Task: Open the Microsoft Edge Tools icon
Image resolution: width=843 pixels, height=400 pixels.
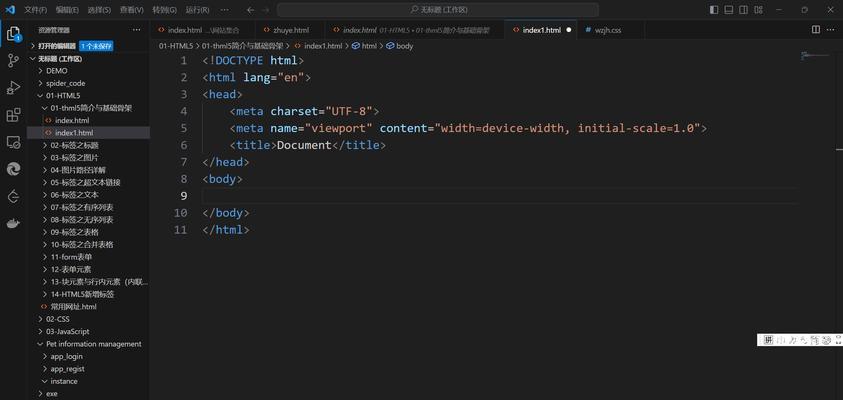Action: [13, 169]
